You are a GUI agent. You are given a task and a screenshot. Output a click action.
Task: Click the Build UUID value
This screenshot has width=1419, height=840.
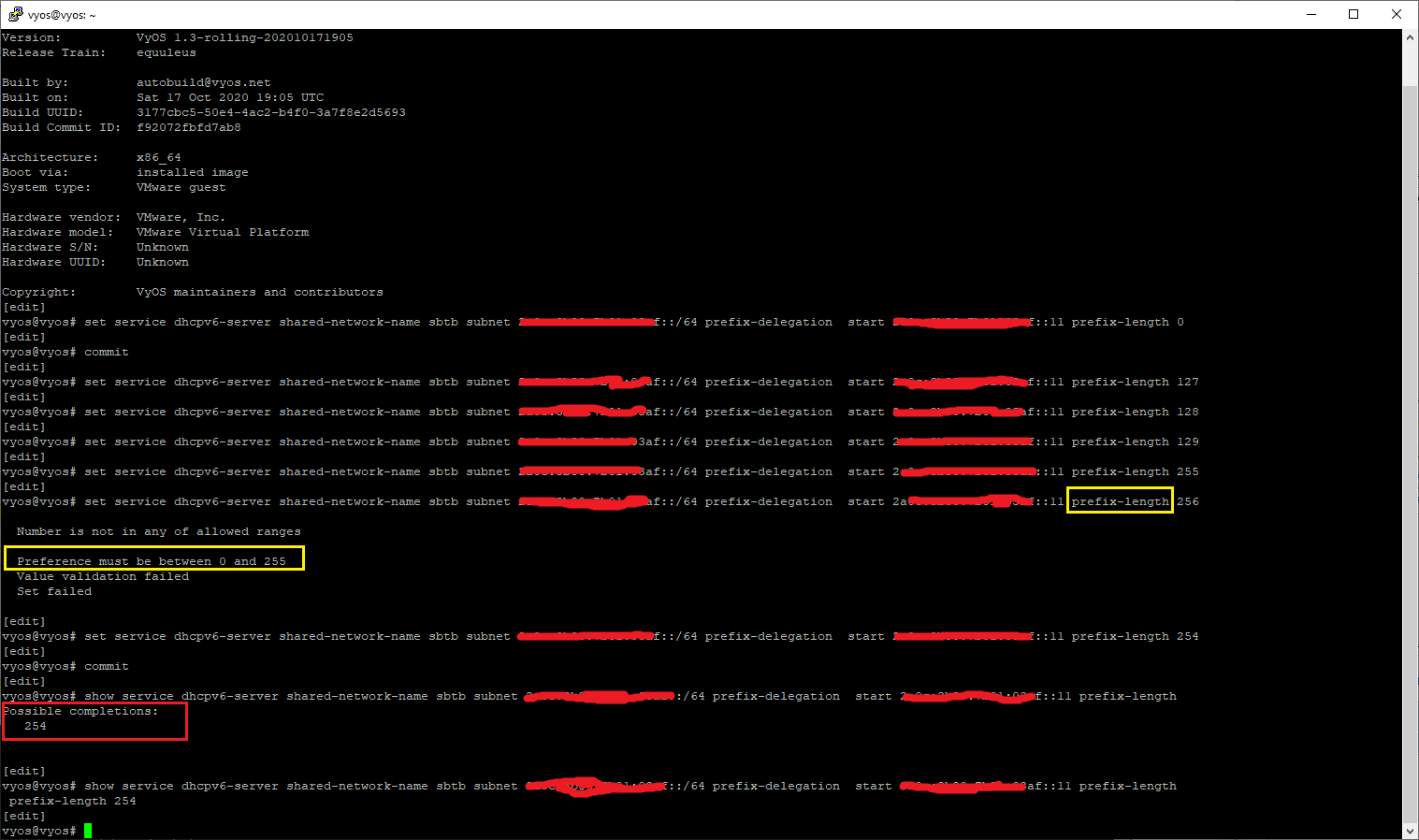tap(271, 112)
